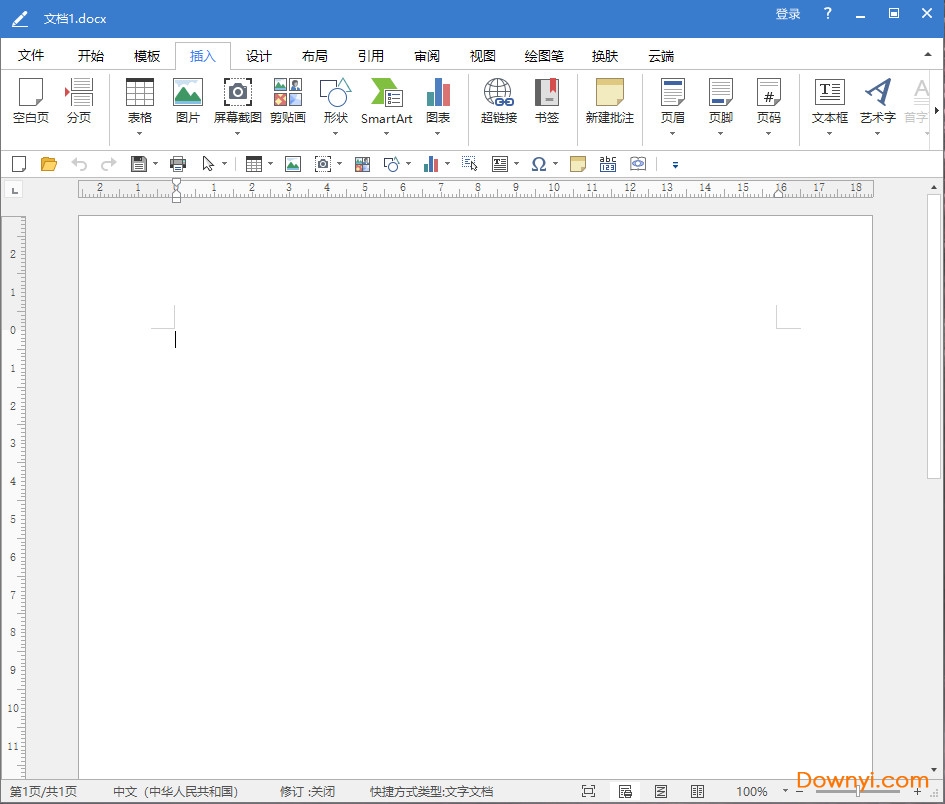Open the Omega special symbol tool

pos(538,163)
